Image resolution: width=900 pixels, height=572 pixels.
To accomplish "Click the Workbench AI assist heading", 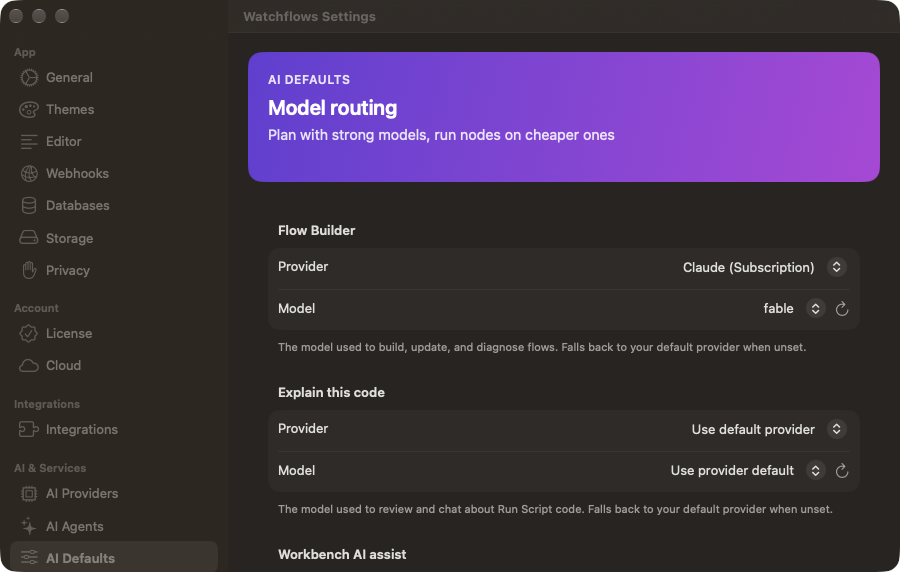I will (x=342, y=554).
